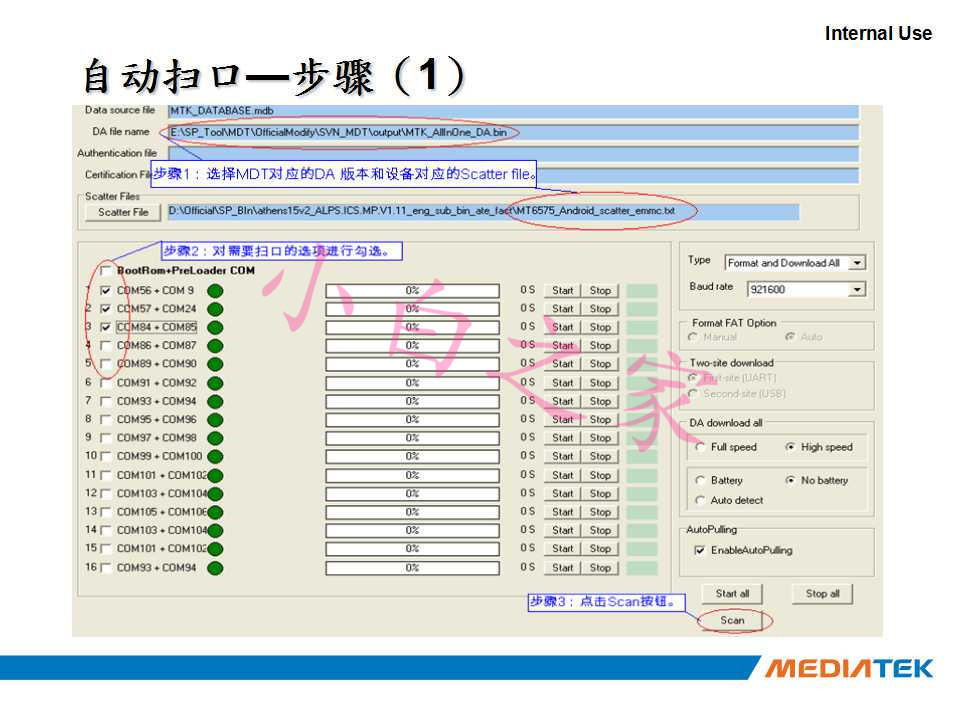Click the Start all button
The width and height of the screenshot is (960, 720).
(x=732, y=593)
